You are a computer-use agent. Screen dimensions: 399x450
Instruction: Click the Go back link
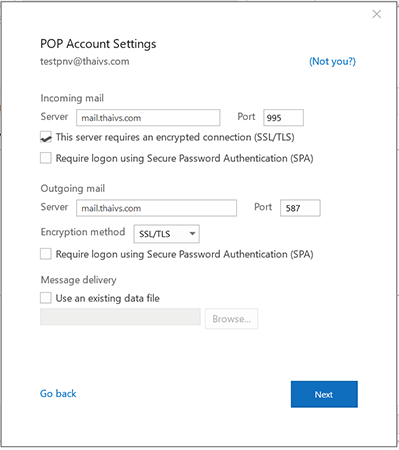(x=58, y=394)
